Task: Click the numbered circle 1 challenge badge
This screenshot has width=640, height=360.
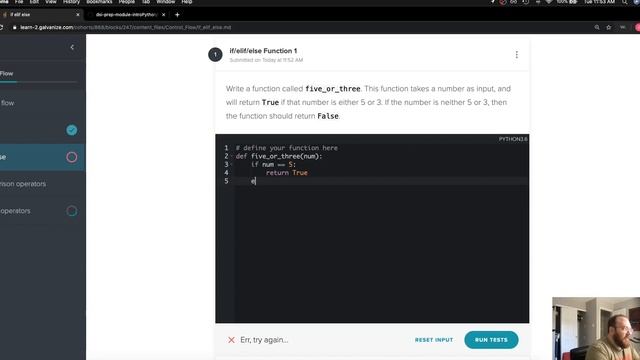Action: coord(216,54)
